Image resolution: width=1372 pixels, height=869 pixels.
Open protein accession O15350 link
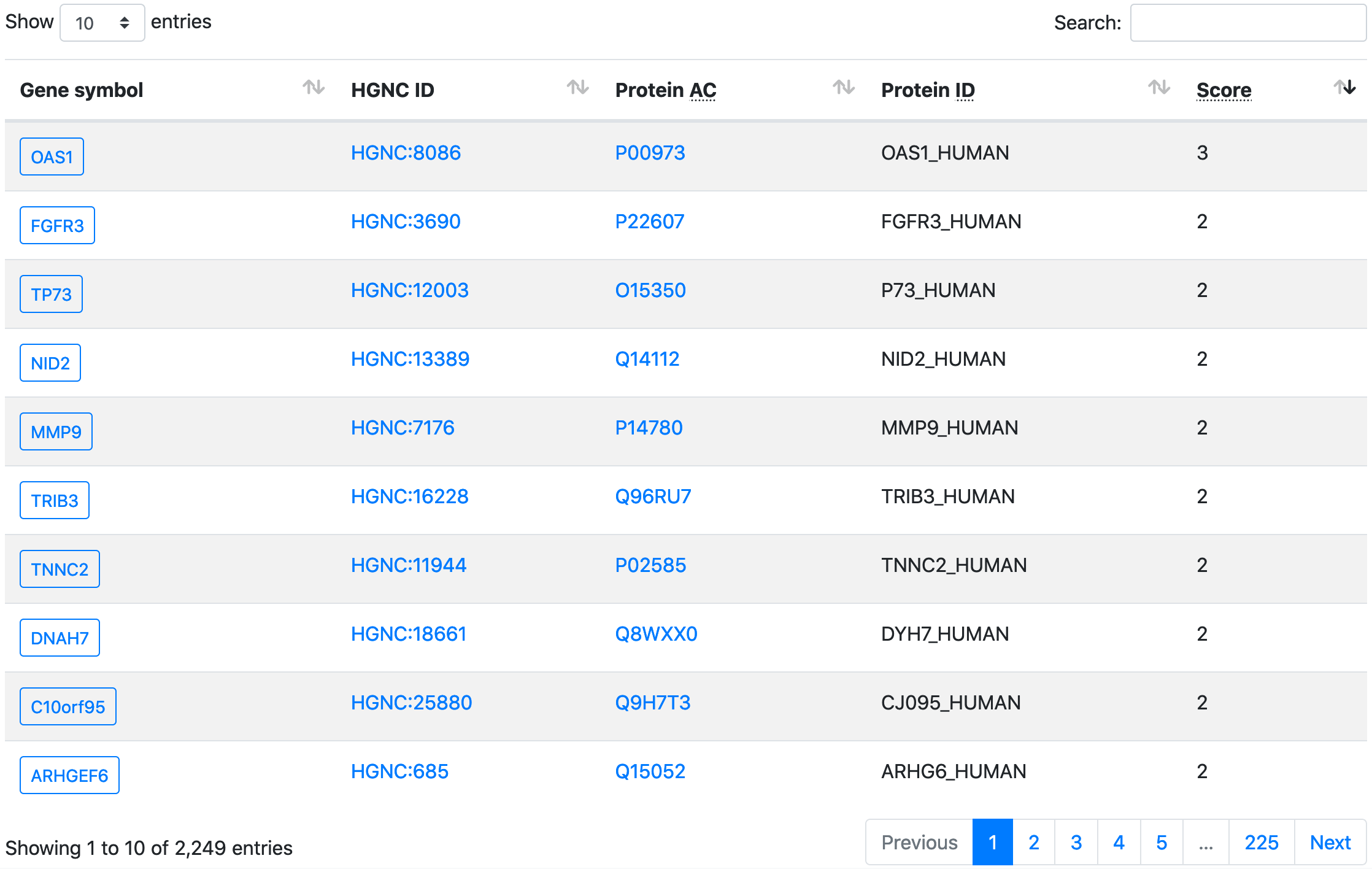pos(650,290)
